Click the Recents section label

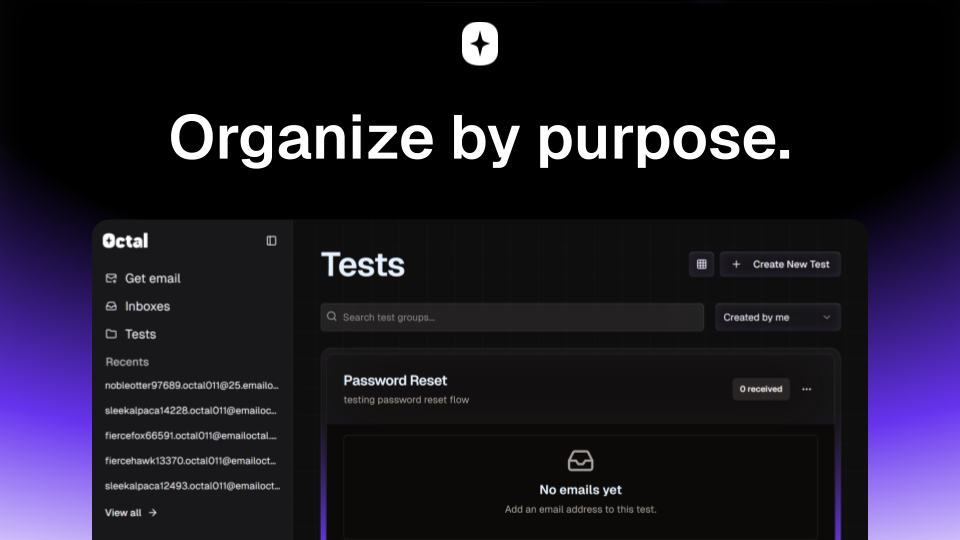(127, 362)
